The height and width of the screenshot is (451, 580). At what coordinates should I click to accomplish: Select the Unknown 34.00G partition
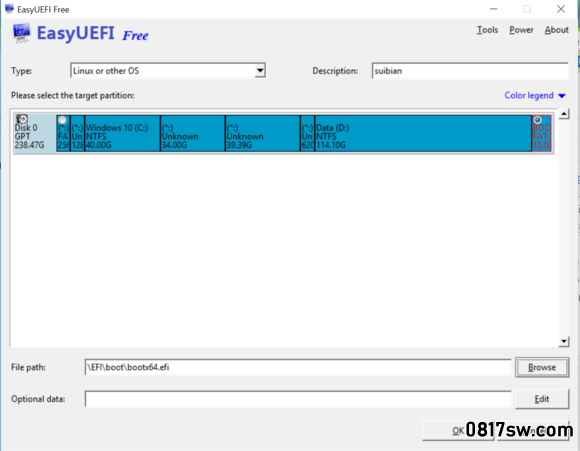click(193, 133)
